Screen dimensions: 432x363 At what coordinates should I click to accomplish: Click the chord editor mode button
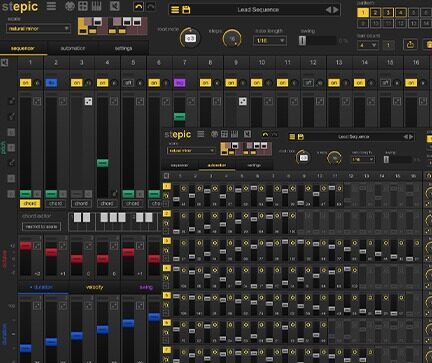coord(41,227)
